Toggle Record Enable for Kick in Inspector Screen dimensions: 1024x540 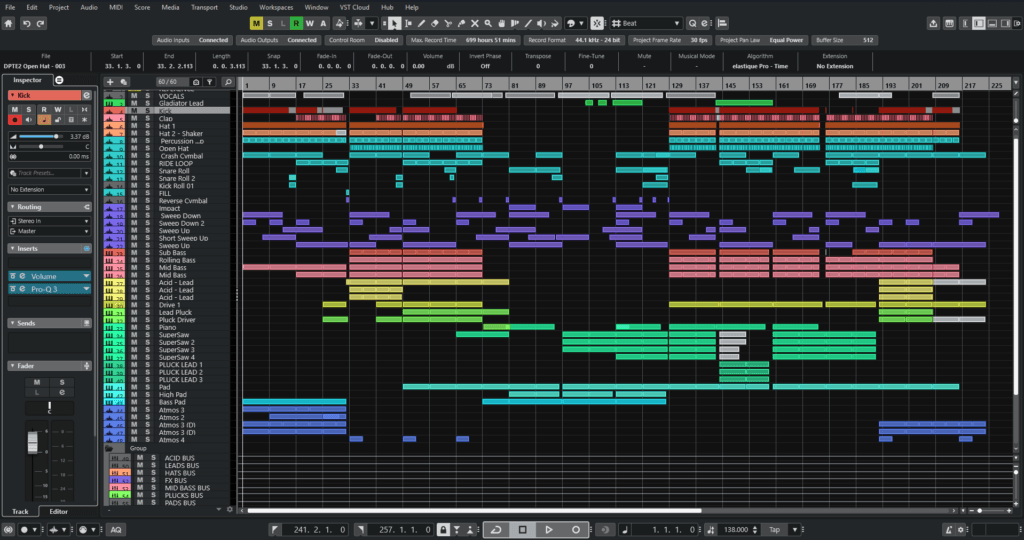(x=14, y=120)
